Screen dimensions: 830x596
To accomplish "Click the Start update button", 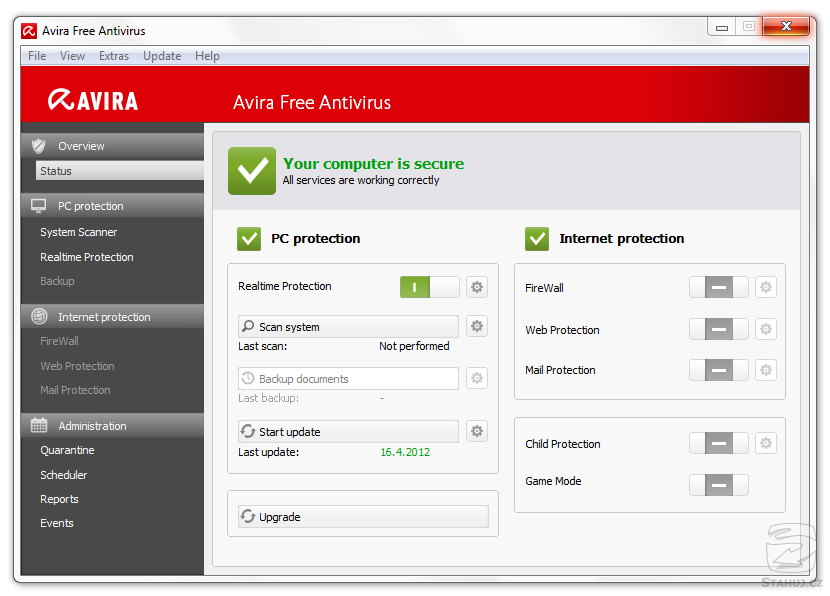I will [x=348, y=431].
